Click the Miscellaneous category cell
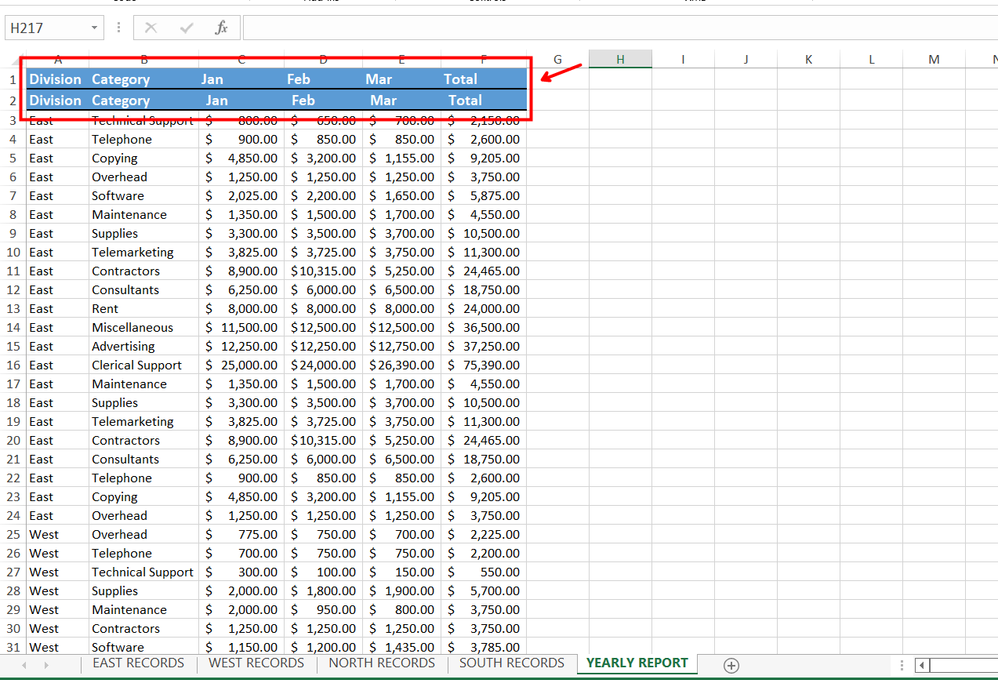The width and height of the screenshot is (998, 680). (143, 327)
